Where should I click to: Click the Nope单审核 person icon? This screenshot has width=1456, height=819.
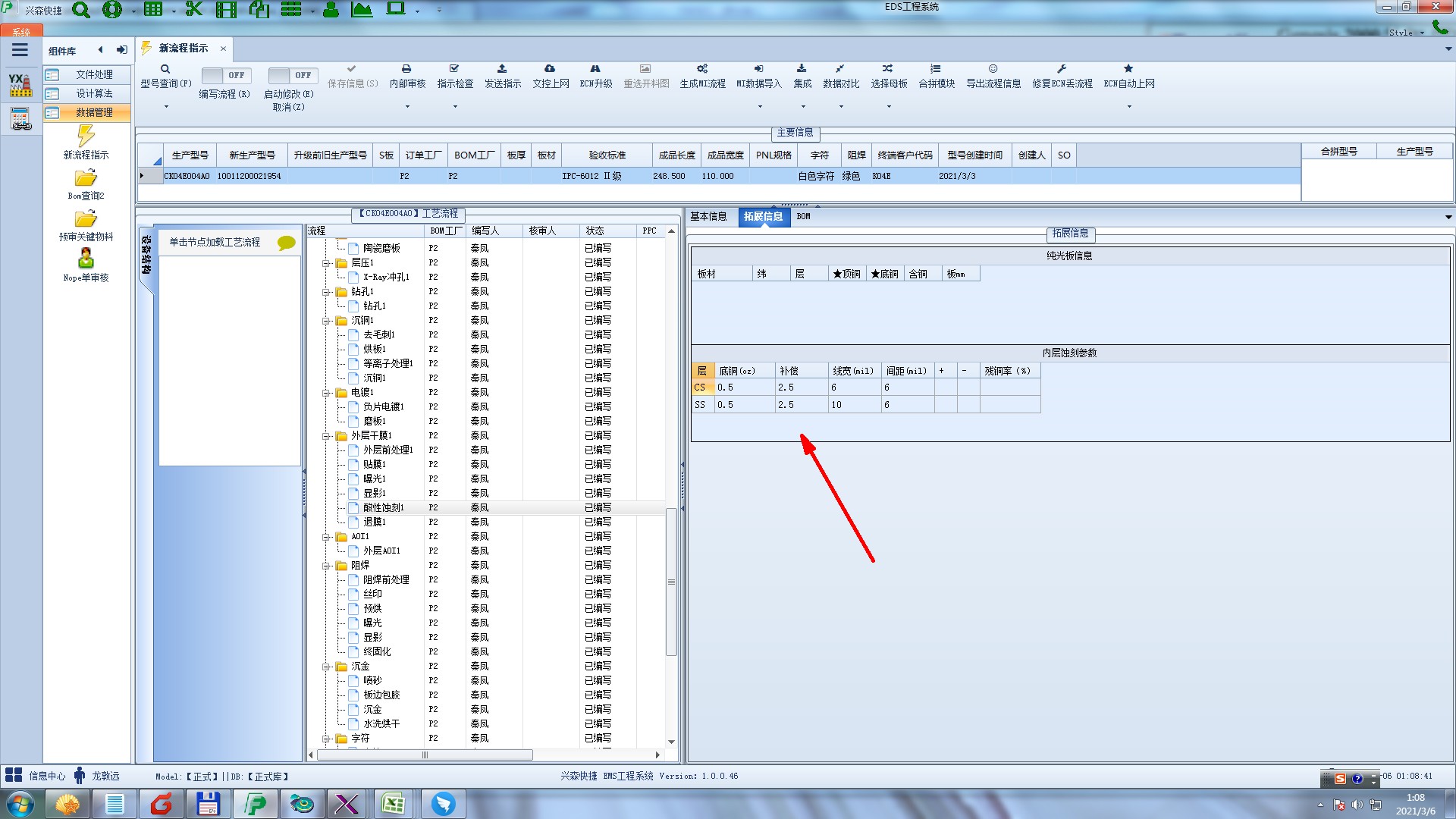point(86,259)
